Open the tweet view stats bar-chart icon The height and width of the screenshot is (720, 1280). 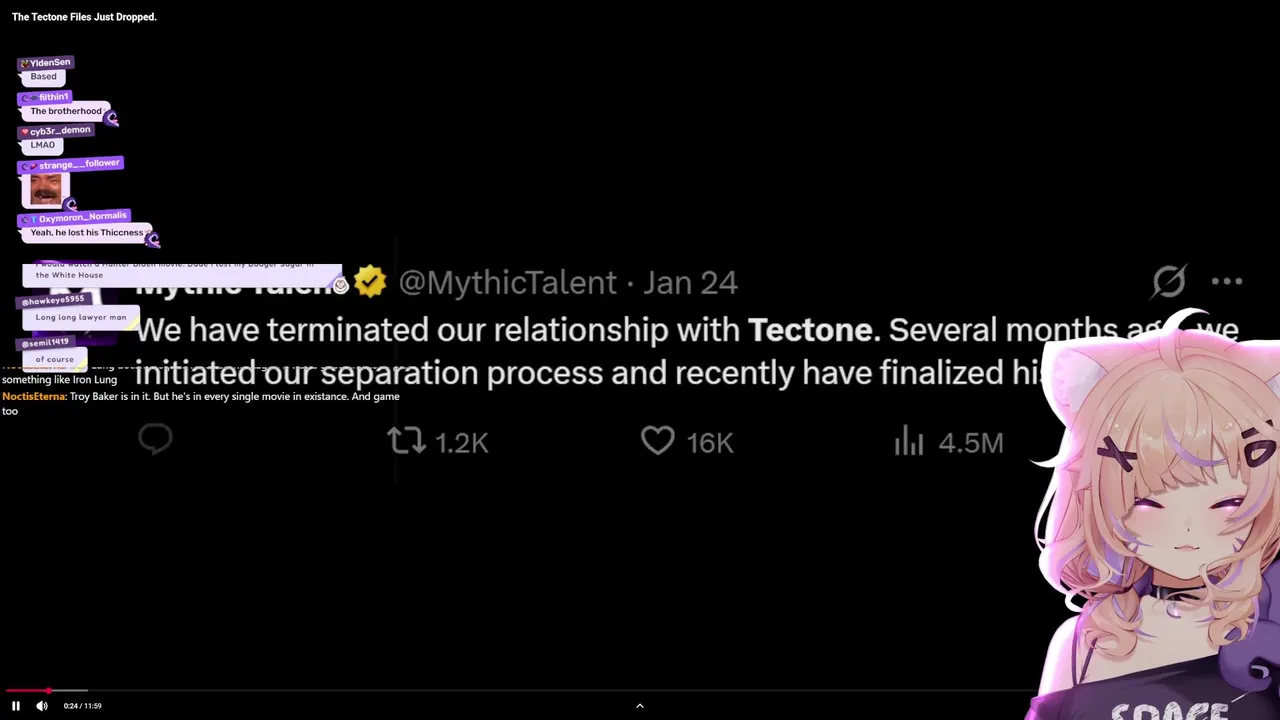pyautogui.click(x=909, y=441)
